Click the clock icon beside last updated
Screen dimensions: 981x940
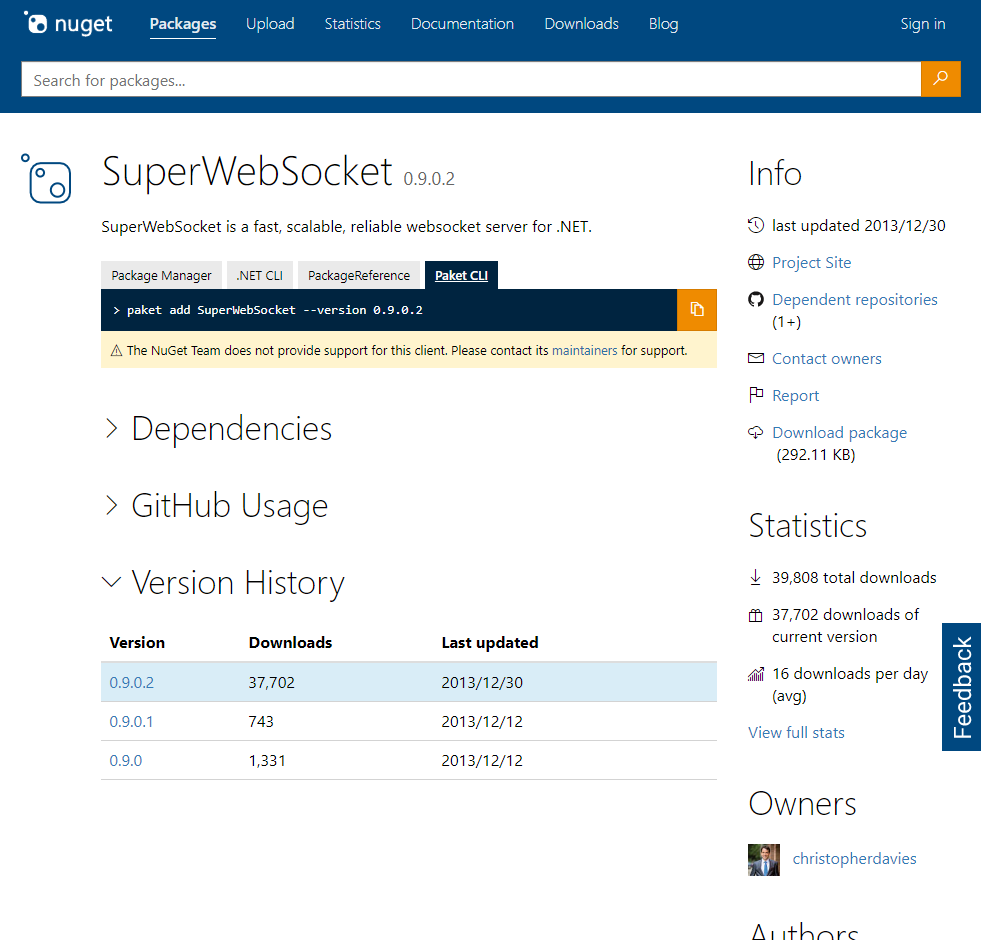coord(756,225)
